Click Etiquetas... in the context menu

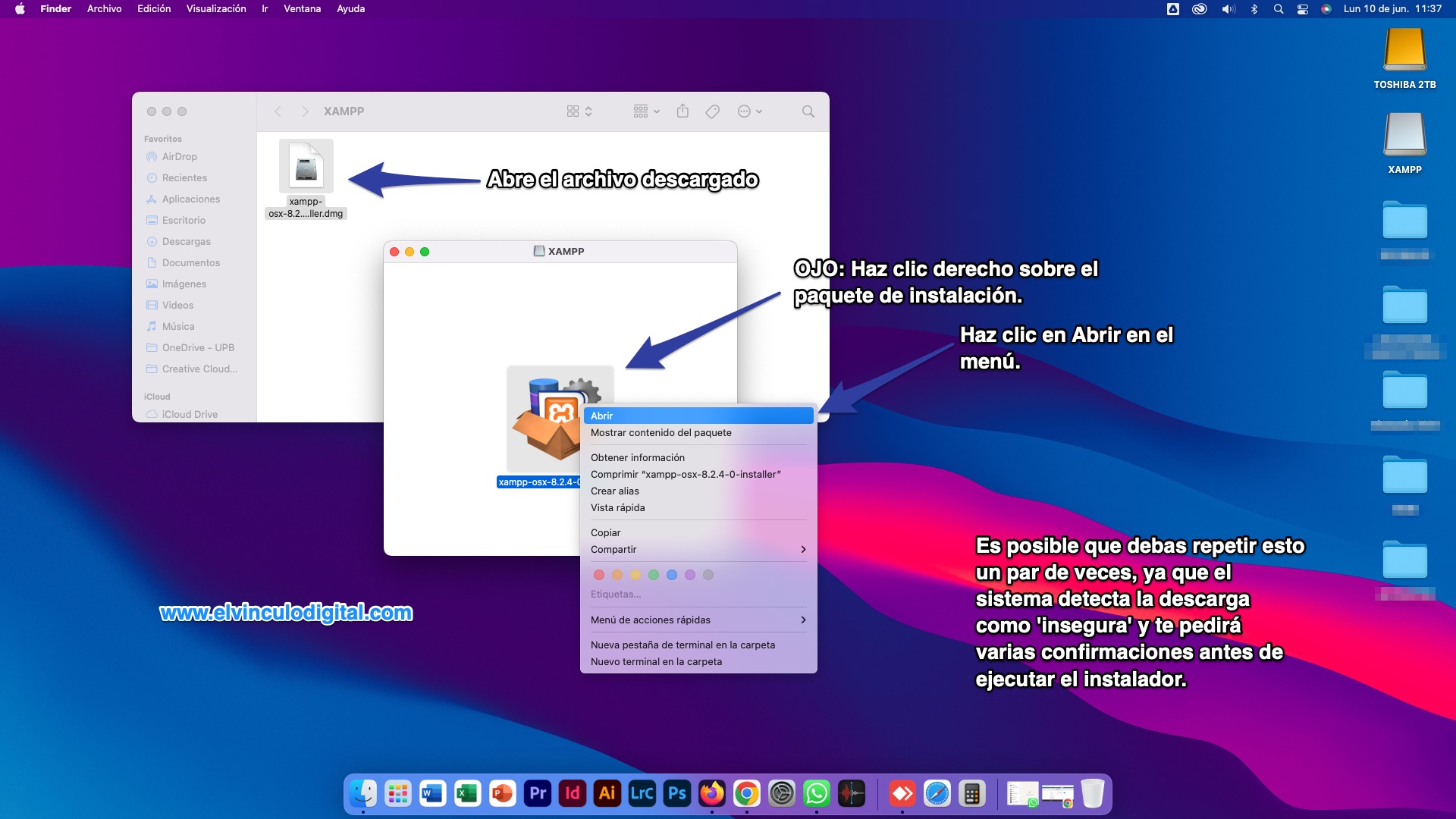615,594
